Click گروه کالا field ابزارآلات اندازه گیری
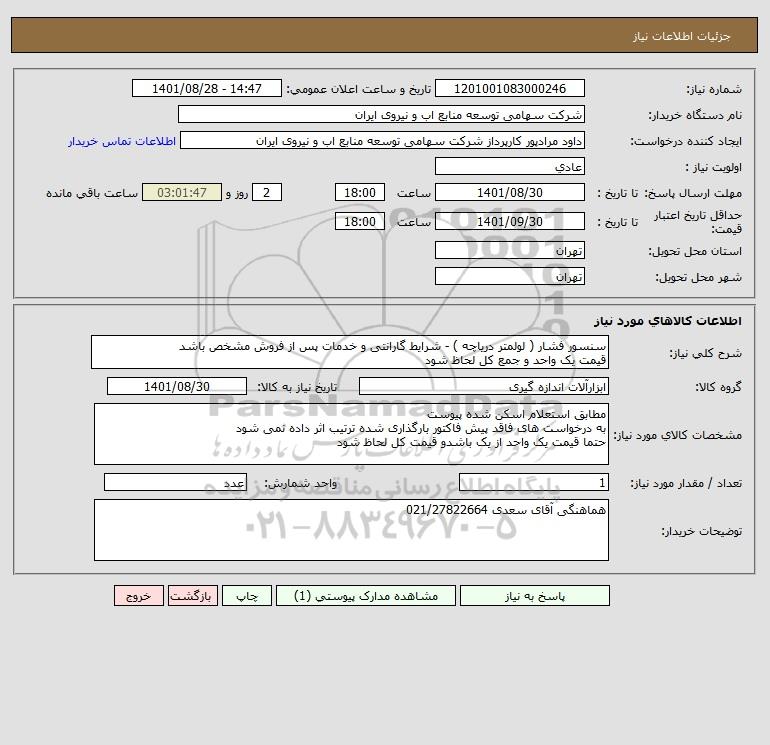Screen dimensions: 770x745 coord(484,386)
